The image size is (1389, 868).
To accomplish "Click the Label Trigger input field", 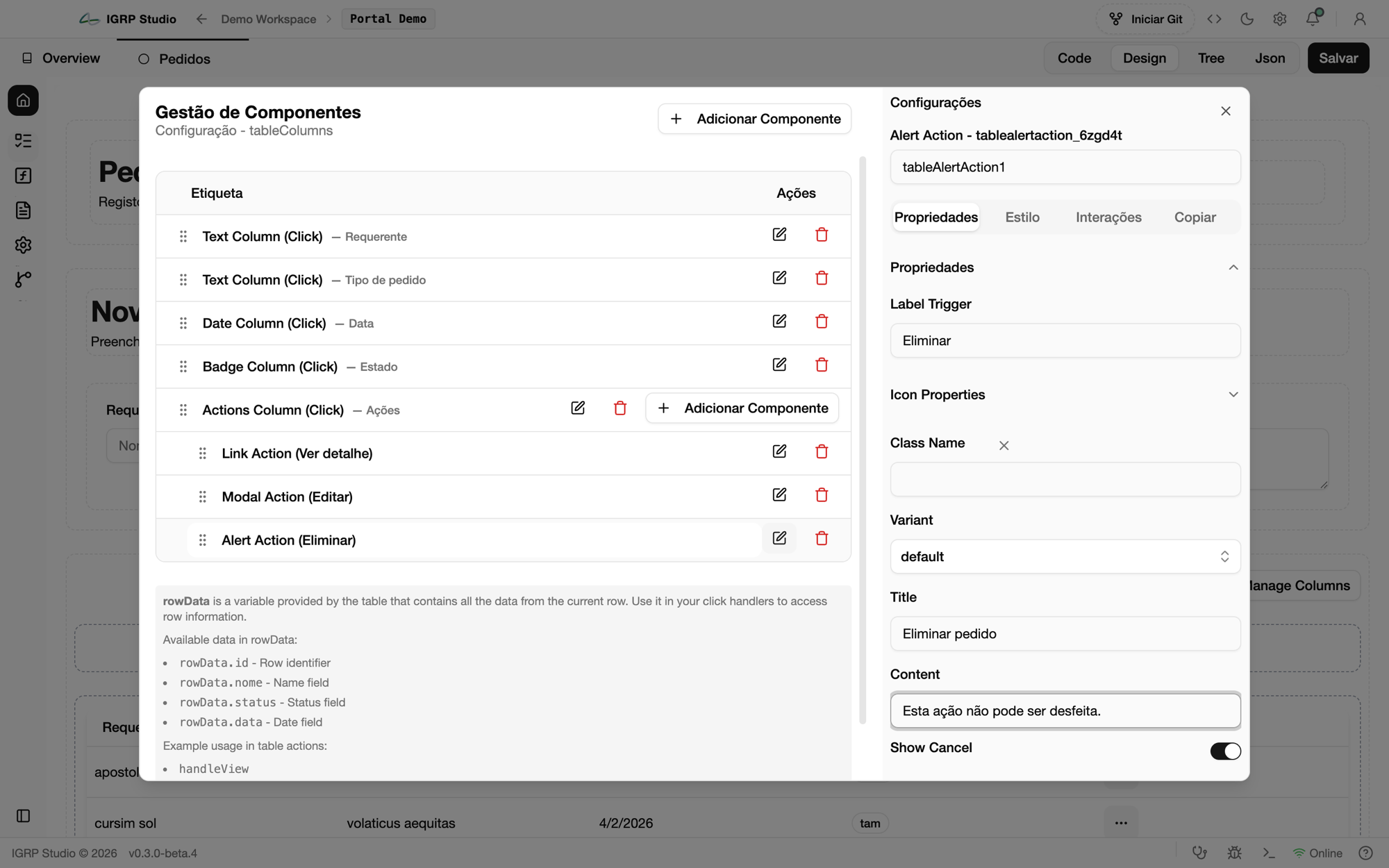I will click(1065, 341).
